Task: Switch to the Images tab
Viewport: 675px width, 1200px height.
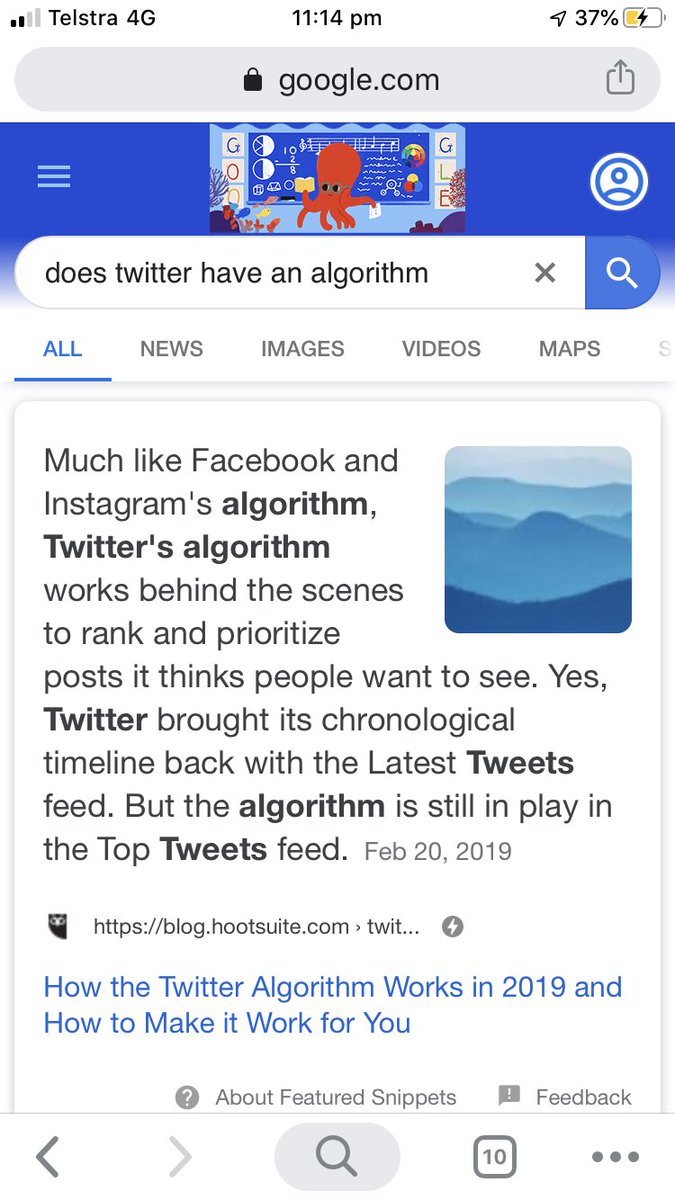Action: [302, 349]
